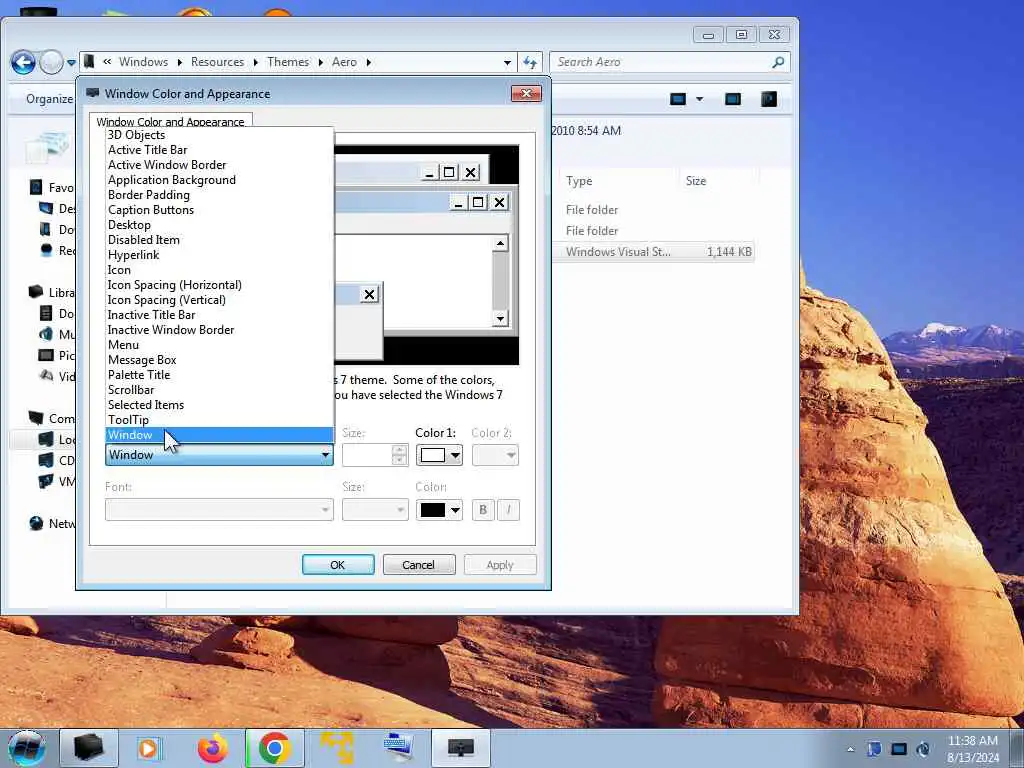
Task: Select Hyperlink from the item list
Action: [219, 255]
